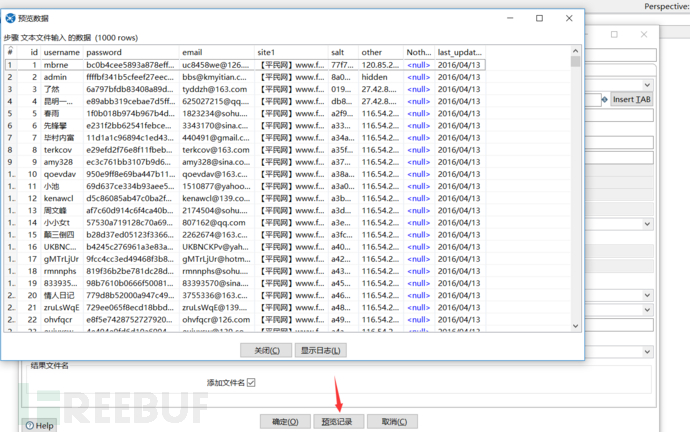The width and height of the screenshot is (690, 432).
Task: Click Perspective label at top right
Action: pos(666,6)
